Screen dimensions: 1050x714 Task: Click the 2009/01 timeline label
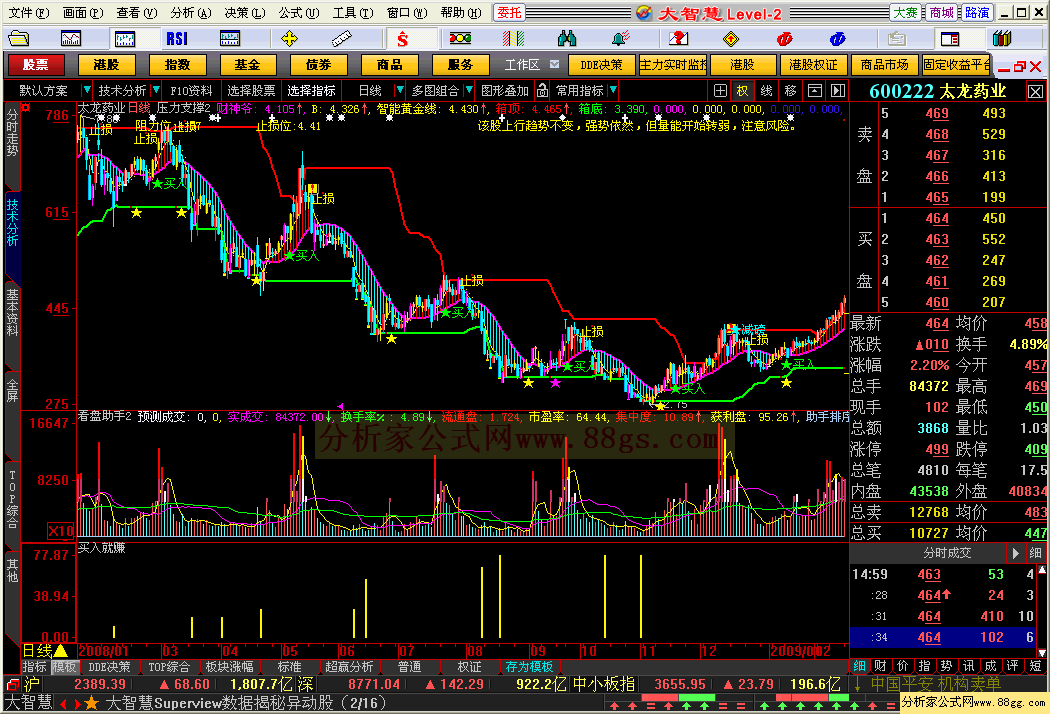(792, 651)
